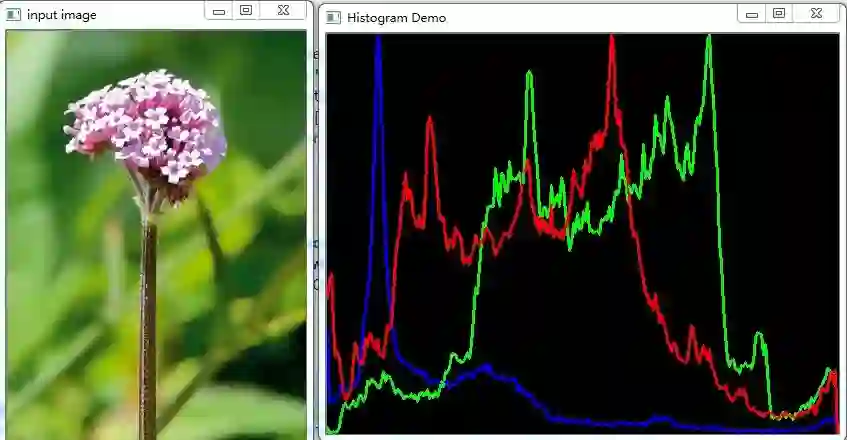The height and width of the screenshot is (440, 847).
Task: Close the input image window
Action: pos(283,11)
